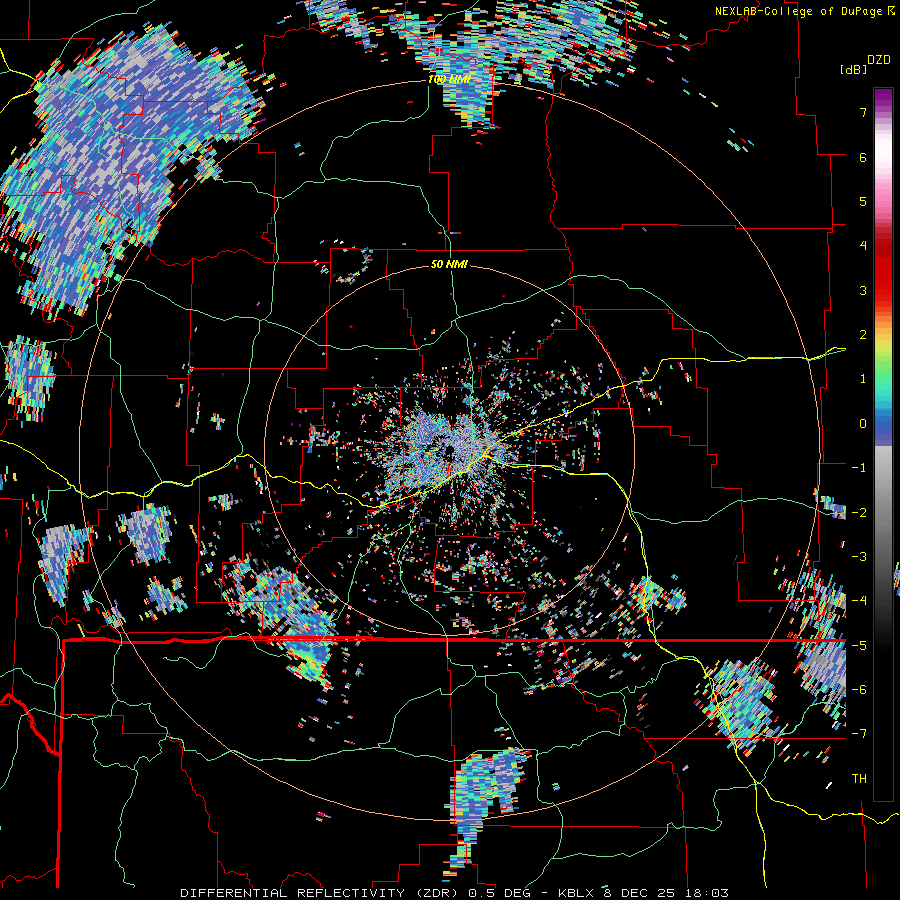The image size is (900, 900).
Task: Click the 5 value on color scale
Action: 863,201
